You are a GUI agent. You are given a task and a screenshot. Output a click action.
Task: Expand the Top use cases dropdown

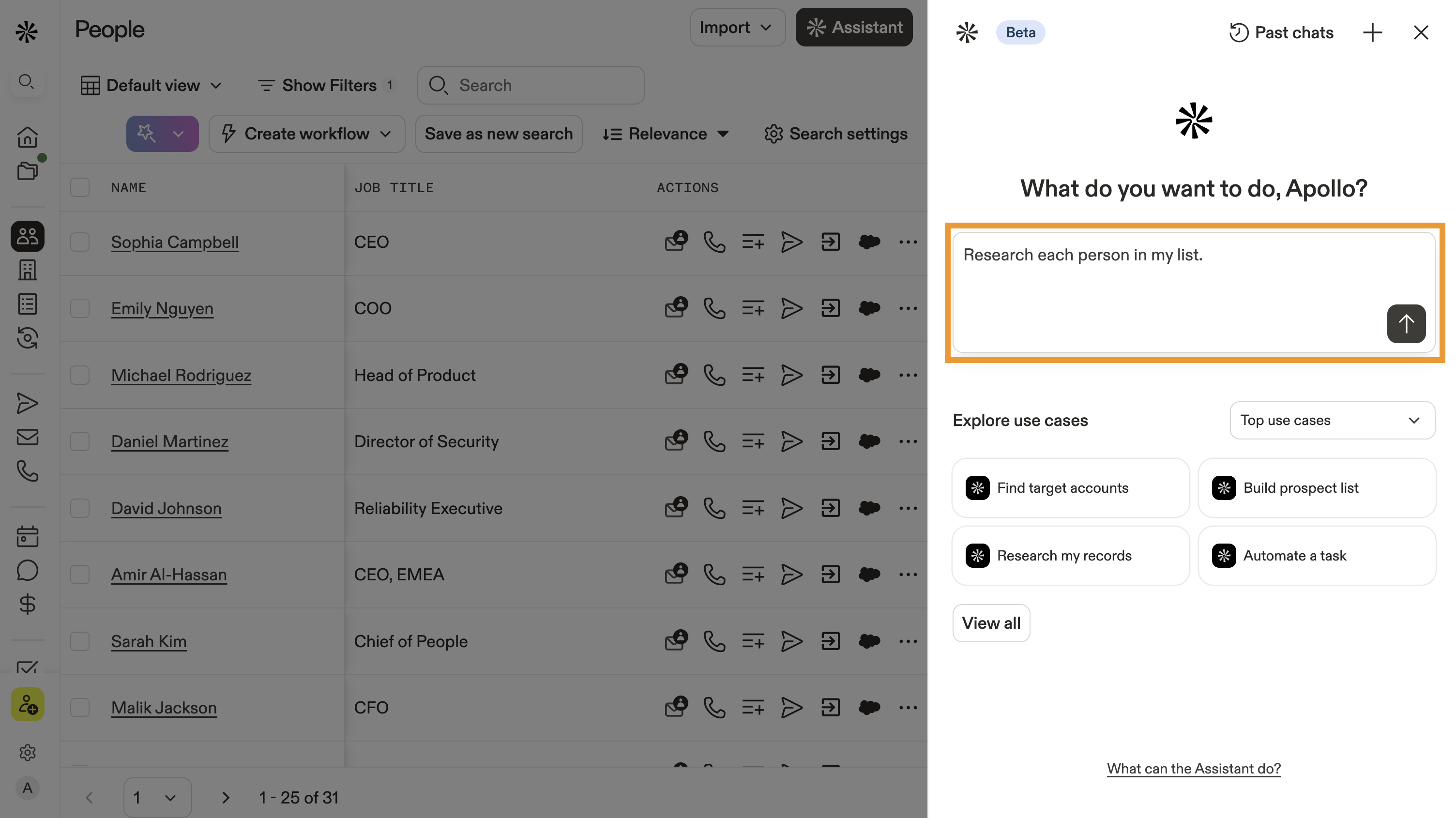tap(1332, 420)
